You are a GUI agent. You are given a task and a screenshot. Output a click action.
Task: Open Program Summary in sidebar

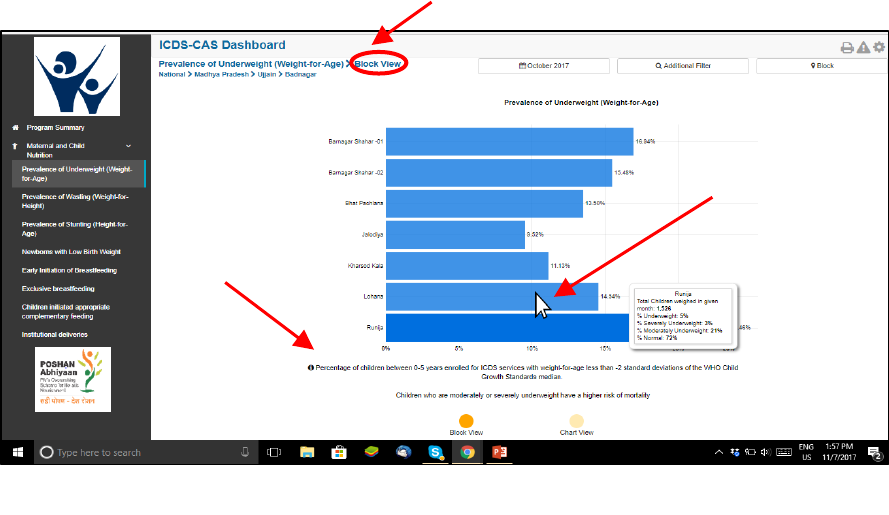pyautogui.click(x=55, y=128)
